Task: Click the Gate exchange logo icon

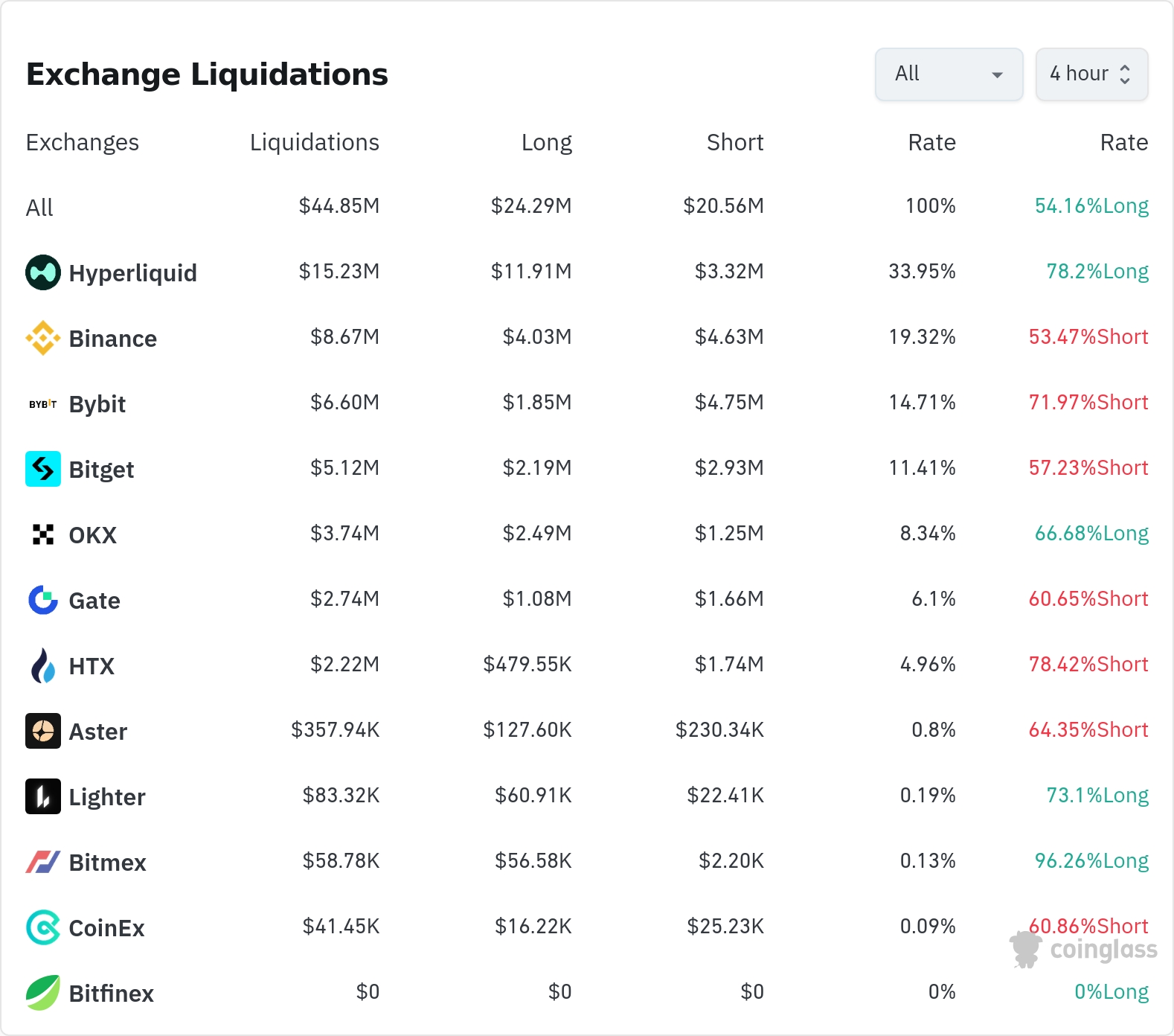Action: pyautogui.click(x=43, y=600)
